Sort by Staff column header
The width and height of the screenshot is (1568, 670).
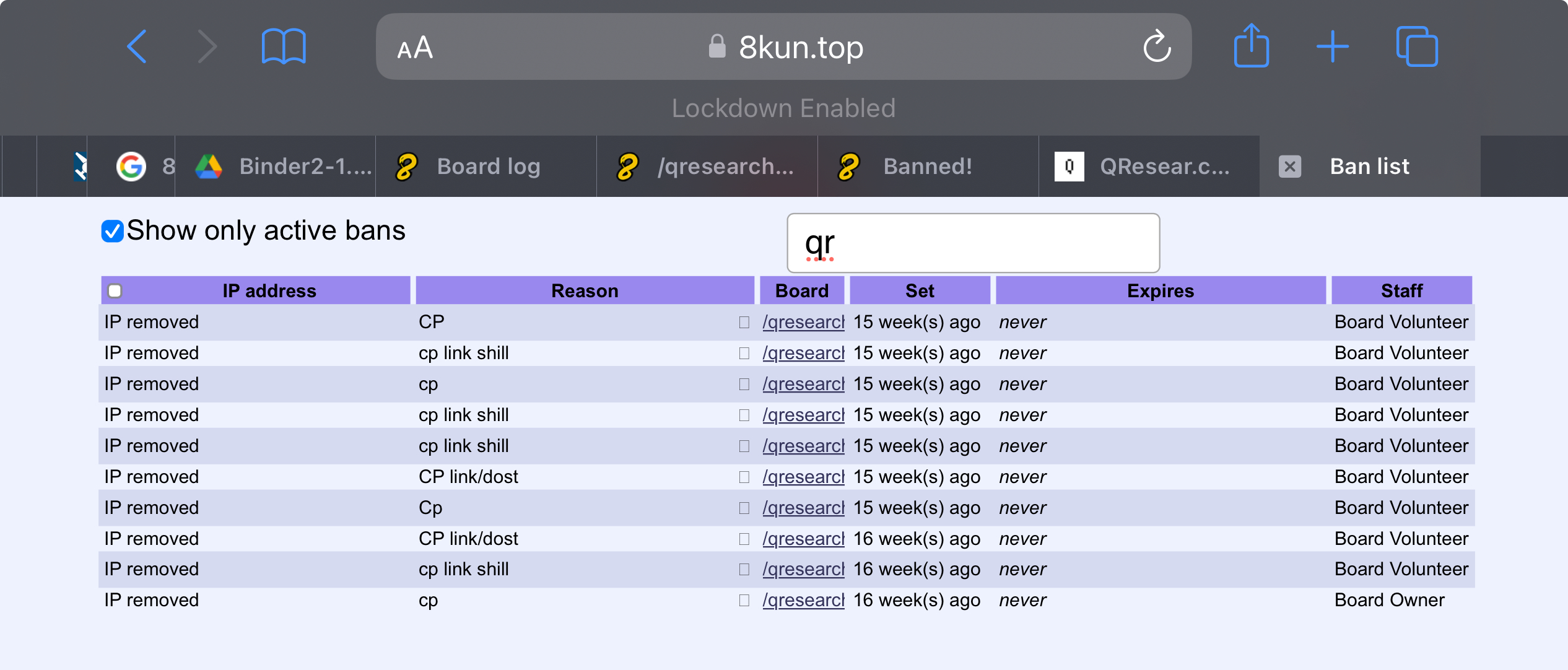point(1401,290)
